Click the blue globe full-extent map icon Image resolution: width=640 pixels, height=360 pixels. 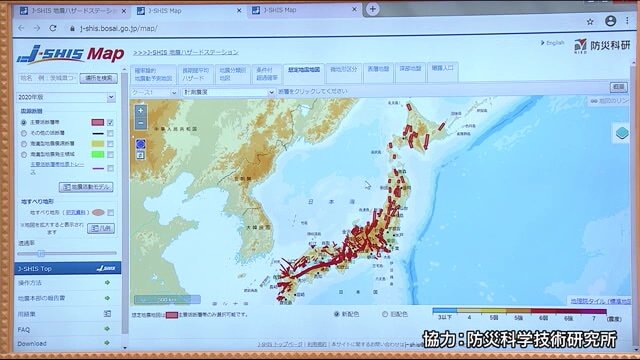140,144
